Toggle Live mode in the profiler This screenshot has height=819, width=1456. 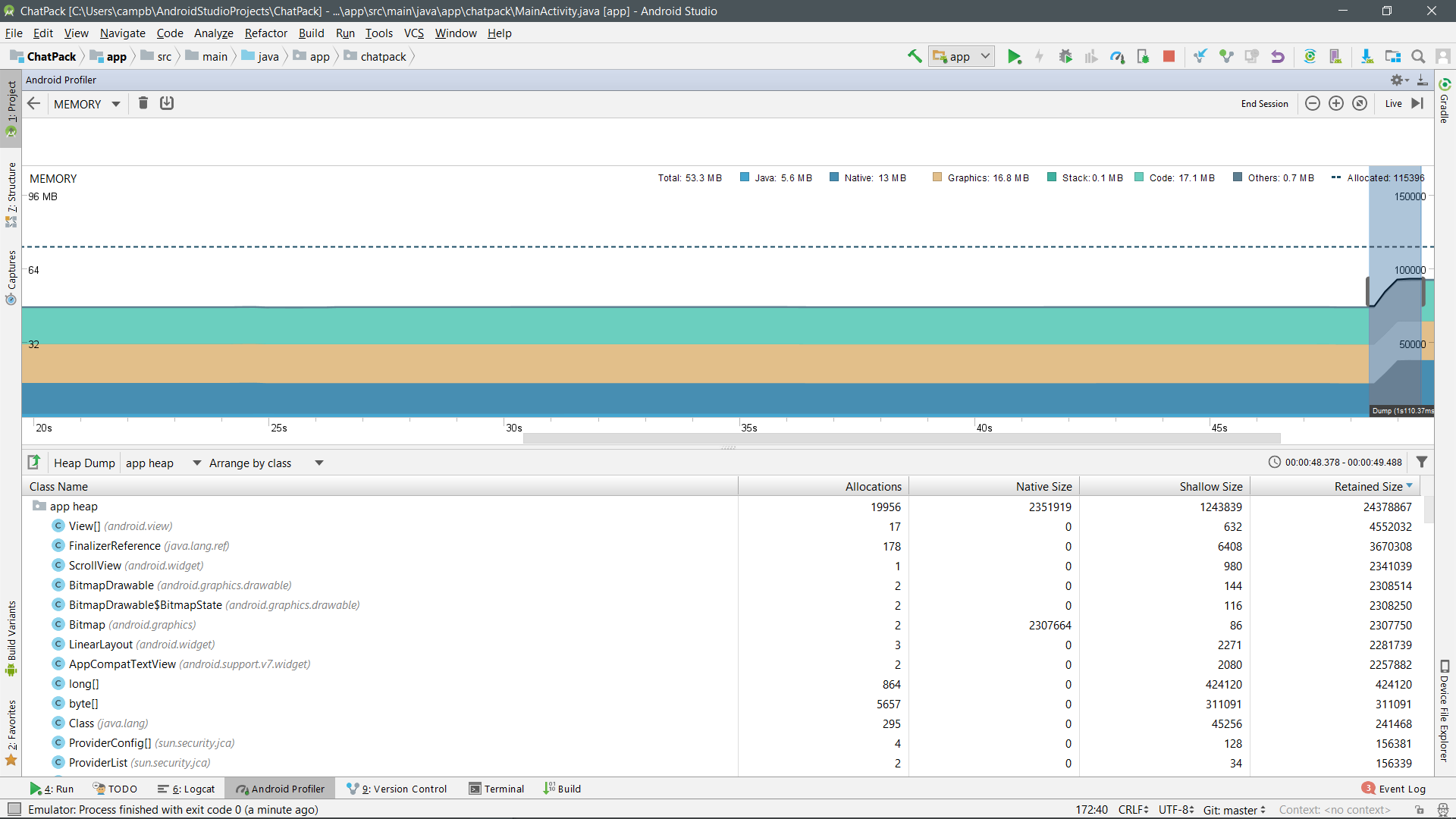coord(1393,103)
